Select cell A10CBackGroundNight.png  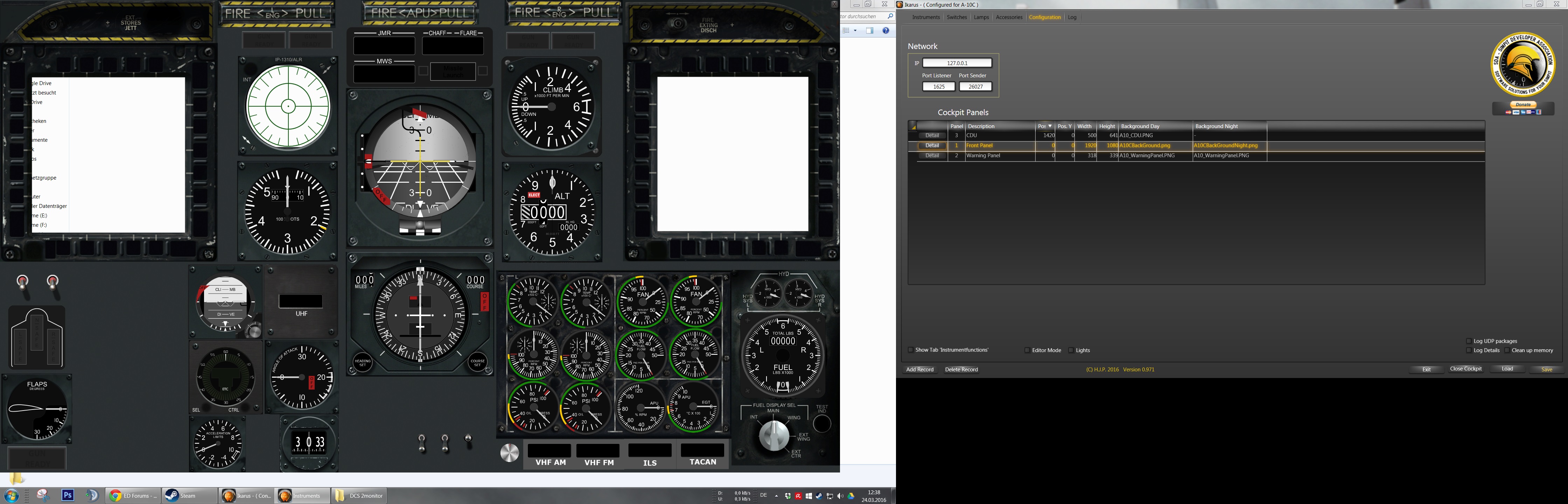coord(1230,146)
